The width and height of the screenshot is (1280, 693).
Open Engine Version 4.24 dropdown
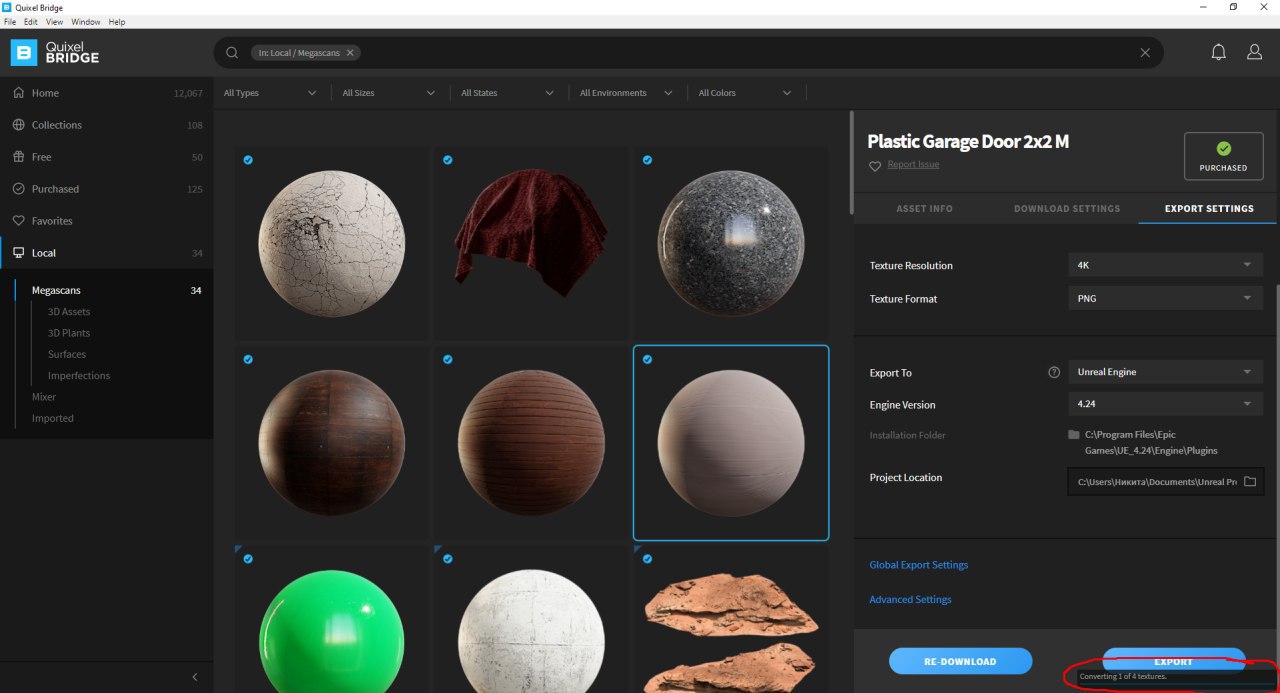click(x=1165, y=404)
